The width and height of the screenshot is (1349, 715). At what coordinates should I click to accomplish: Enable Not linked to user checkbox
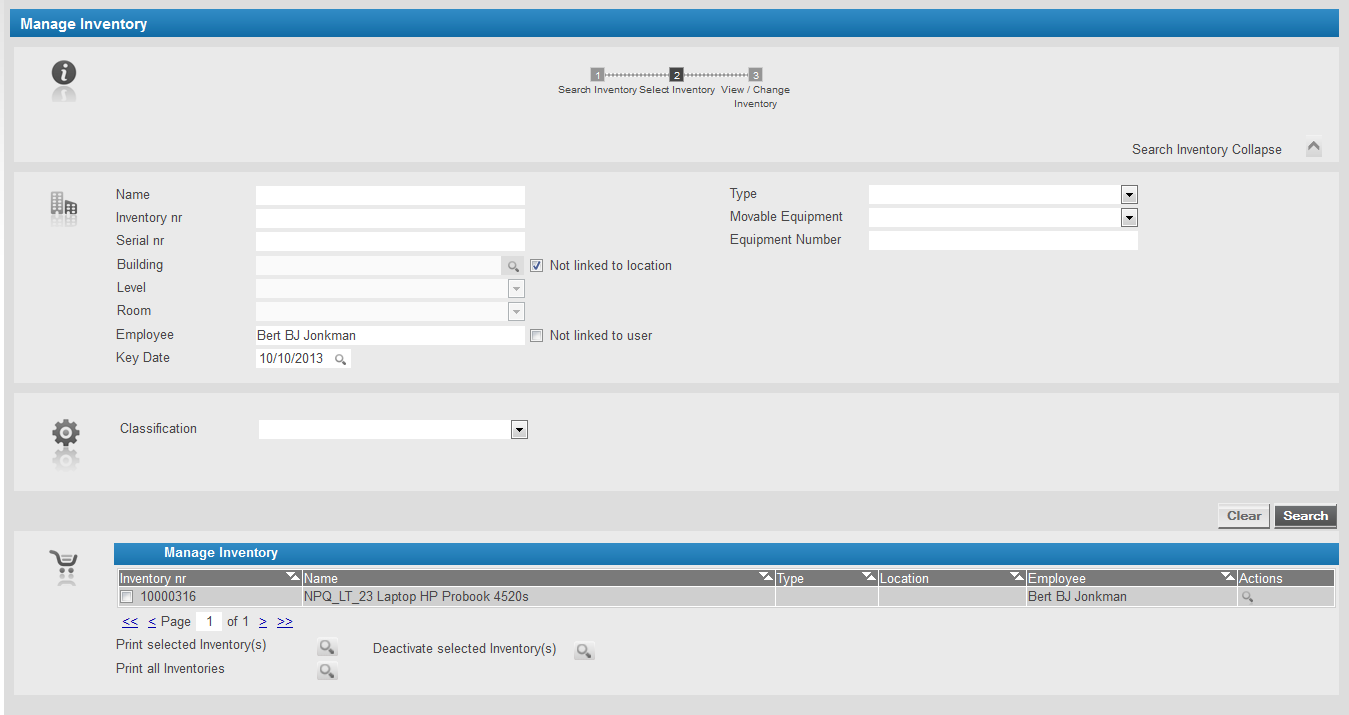pos(537,336)
